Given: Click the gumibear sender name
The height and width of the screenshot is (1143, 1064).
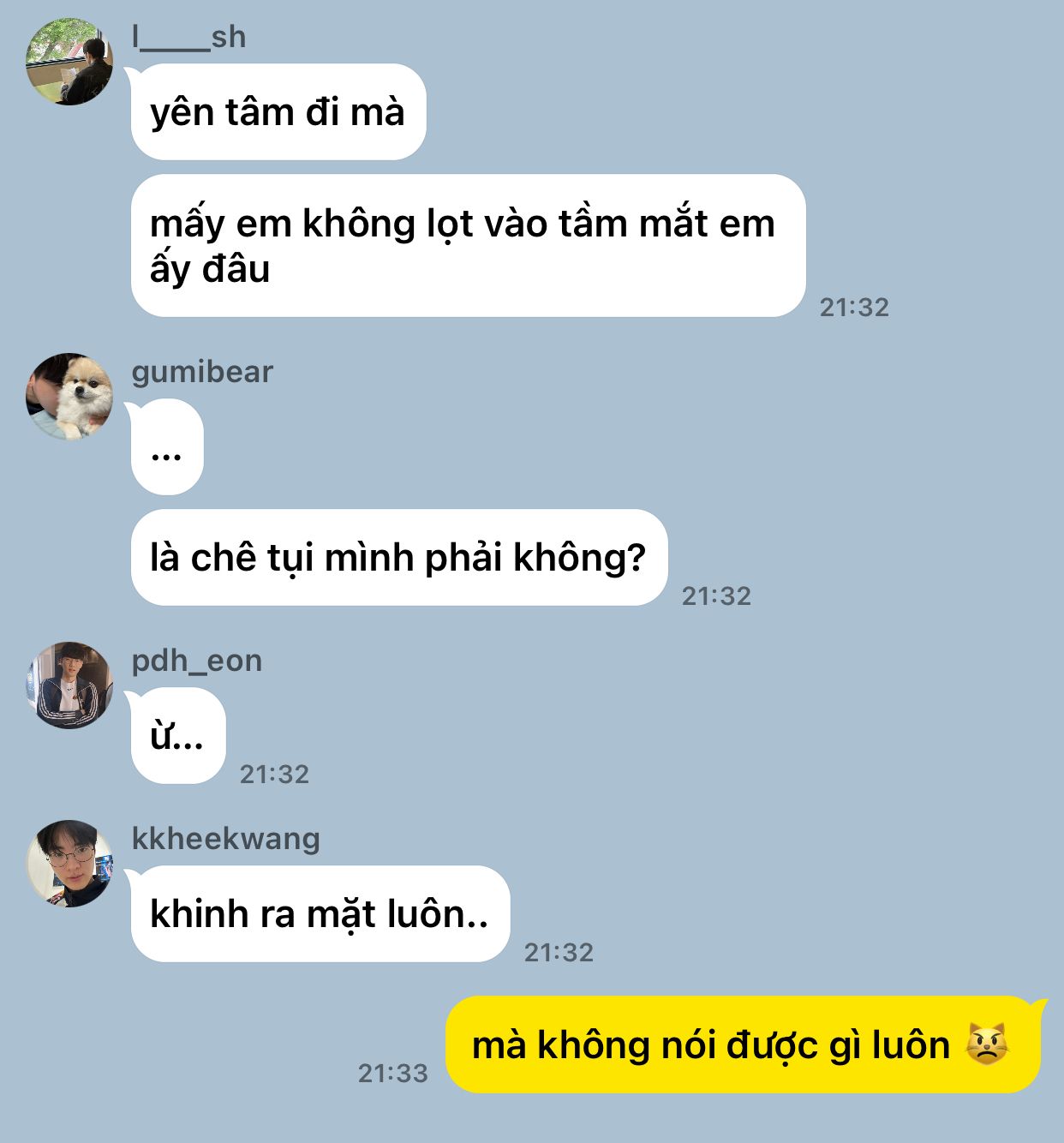Looking at the screenshot, I should [202, 372].
